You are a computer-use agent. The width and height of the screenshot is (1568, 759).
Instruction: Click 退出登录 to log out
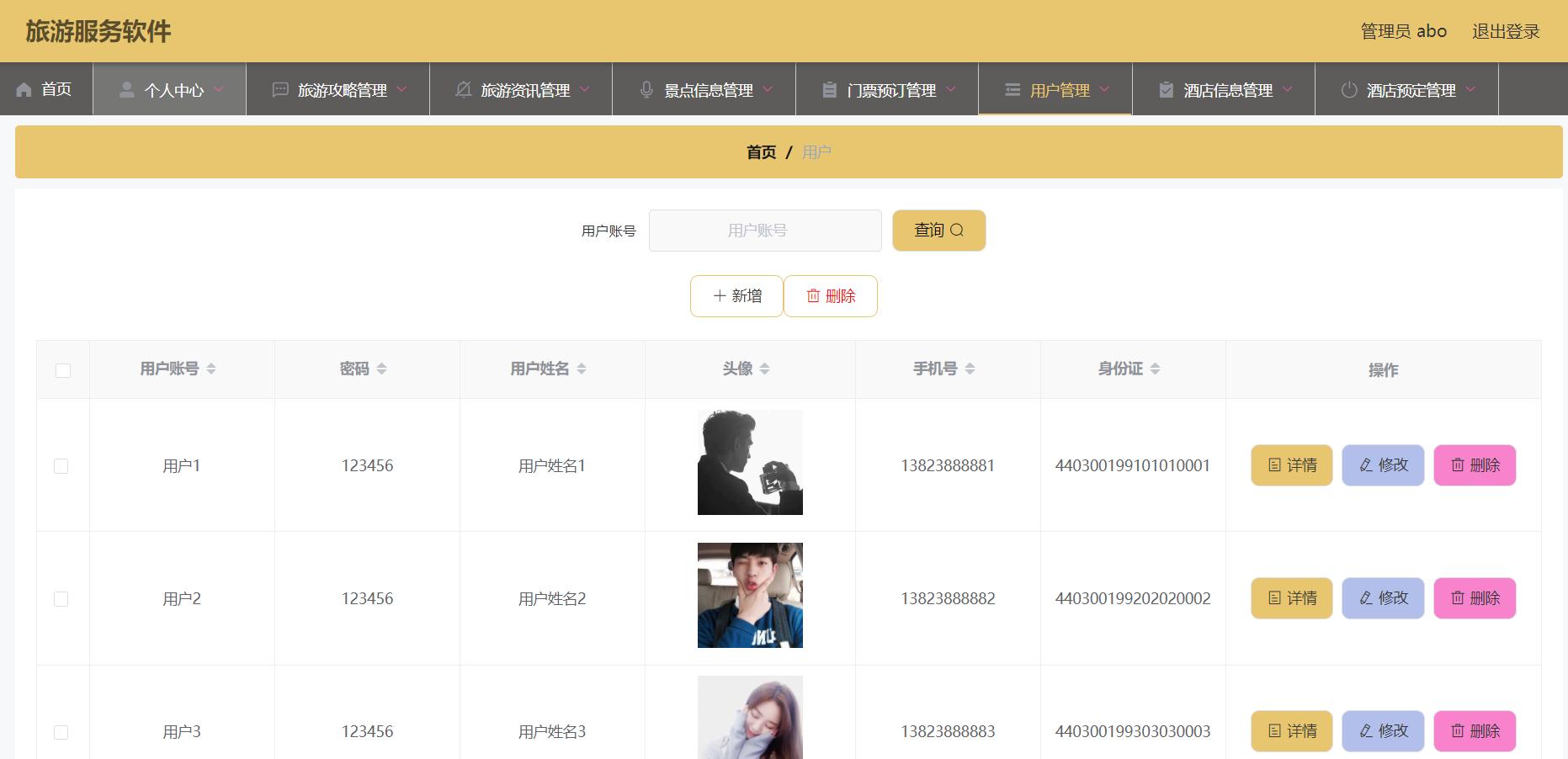(1506, 30)
